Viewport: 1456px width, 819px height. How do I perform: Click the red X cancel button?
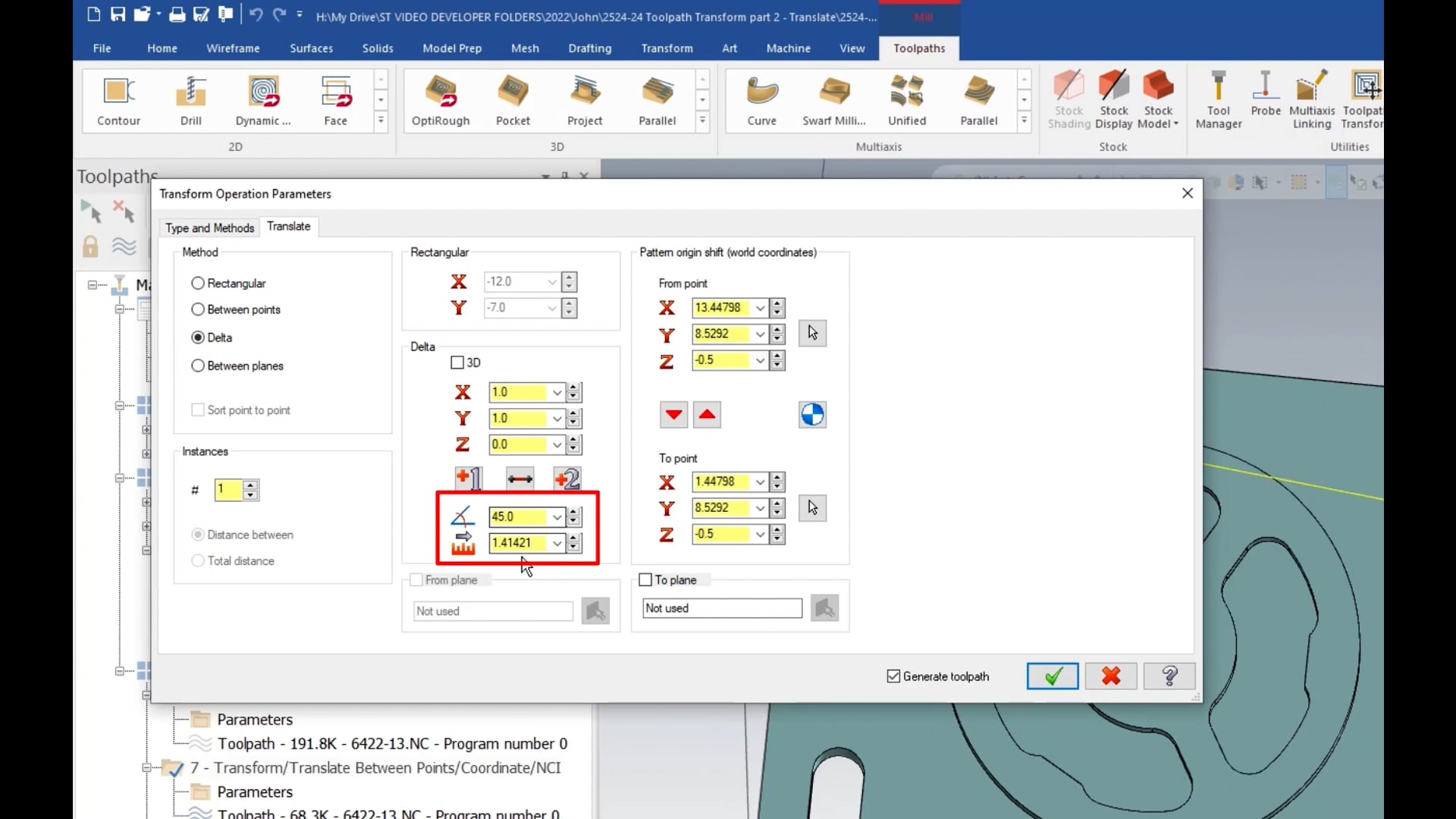[1111, 676]
